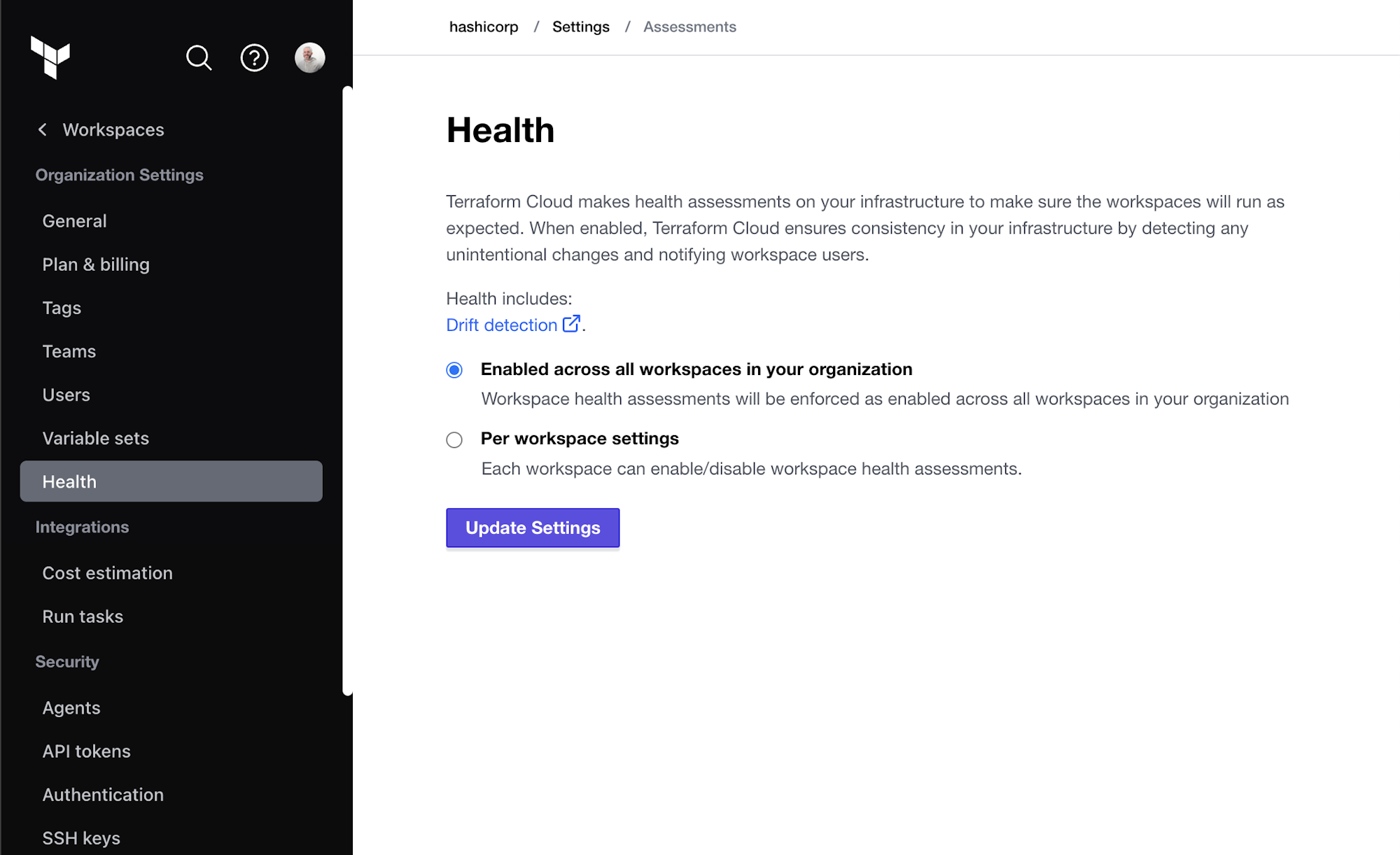The width and height of the screenshot is (1400, 855).
Task: Select the Health sidebar item
Action: (x=69, y=481)
